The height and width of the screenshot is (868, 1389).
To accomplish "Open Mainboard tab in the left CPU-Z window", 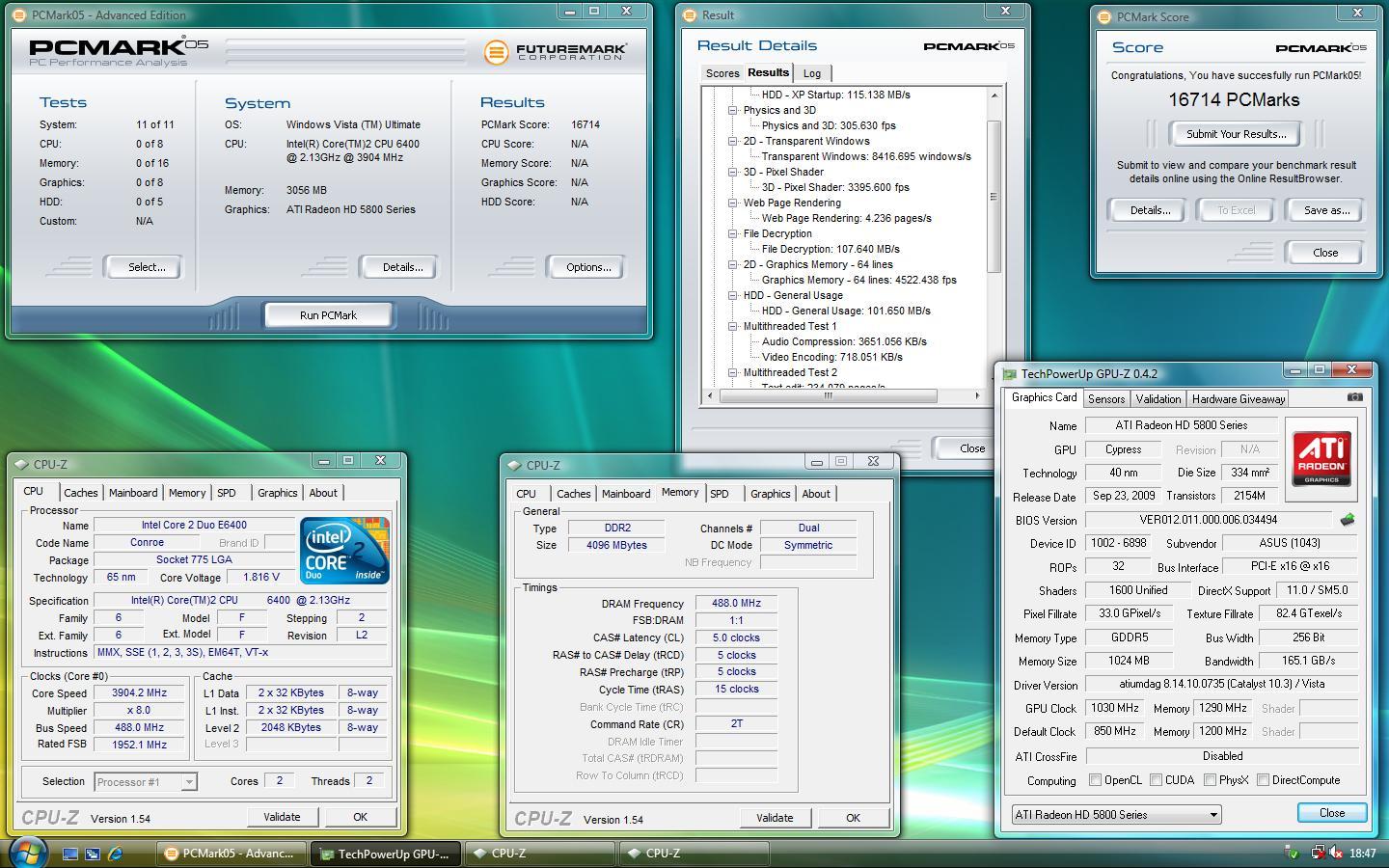I will (x=133, y=493).
